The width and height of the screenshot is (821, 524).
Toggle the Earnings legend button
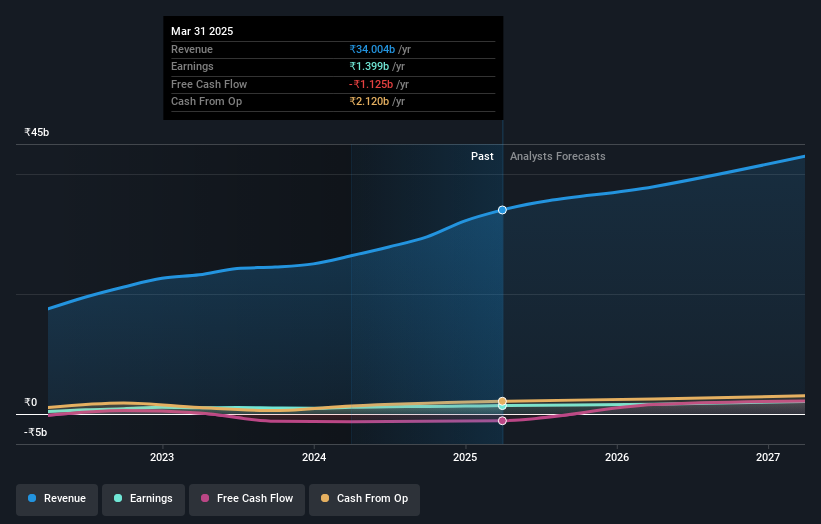click(143, 499)
